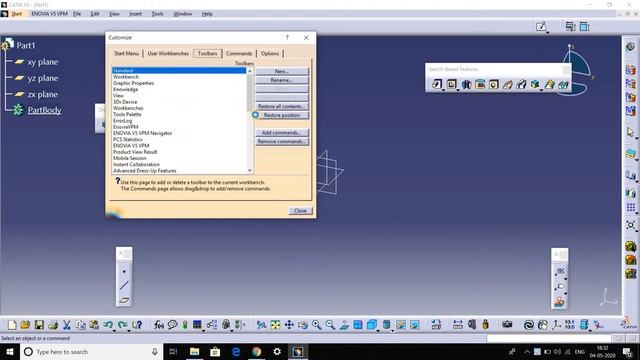Switch to User Workbenches tab
Image resolution: width=640 pixels, height=360 pixels.
(x=168, y=53)
